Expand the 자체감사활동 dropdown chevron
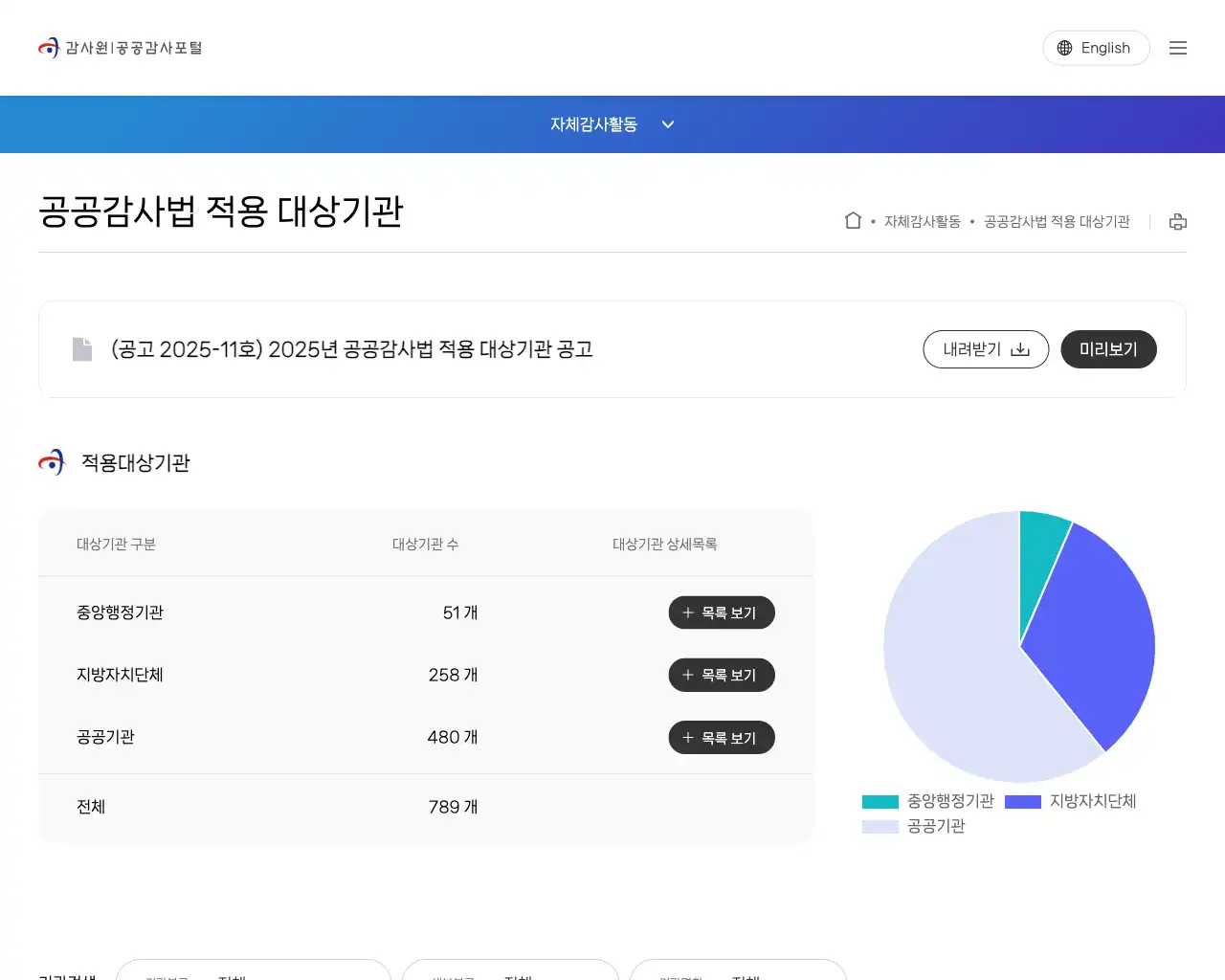The image size is (1225, 980). point(668,124)
